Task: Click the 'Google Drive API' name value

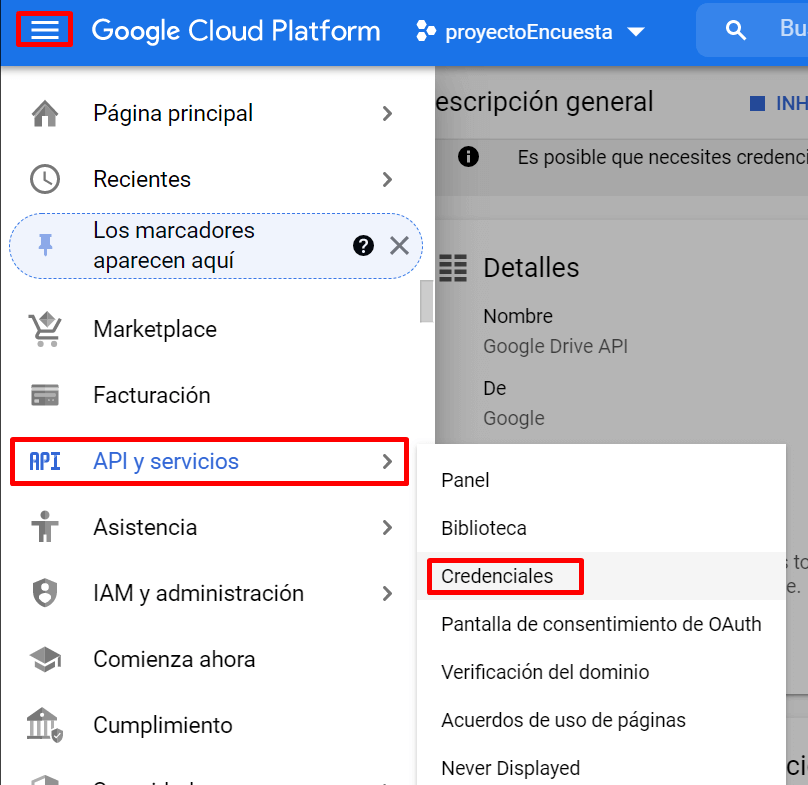Action: click(556, 346)
